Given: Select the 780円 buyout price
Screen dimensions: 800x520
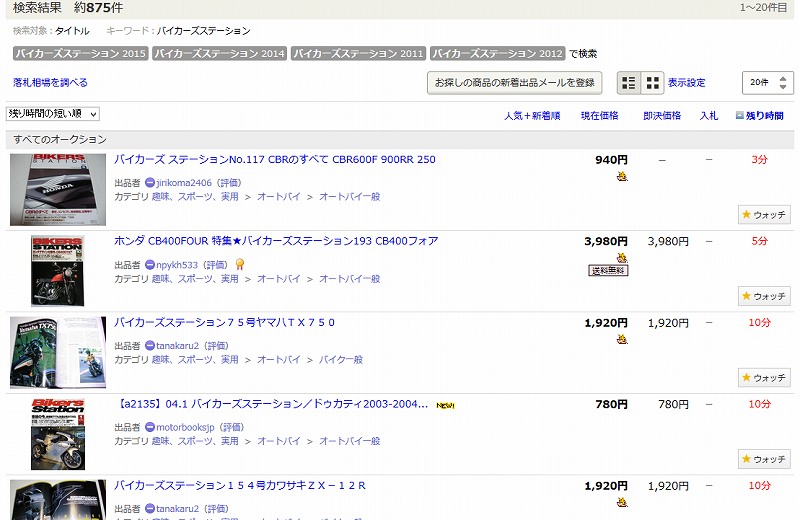Looking at the screenshot, I should click(x=673, y=404).
